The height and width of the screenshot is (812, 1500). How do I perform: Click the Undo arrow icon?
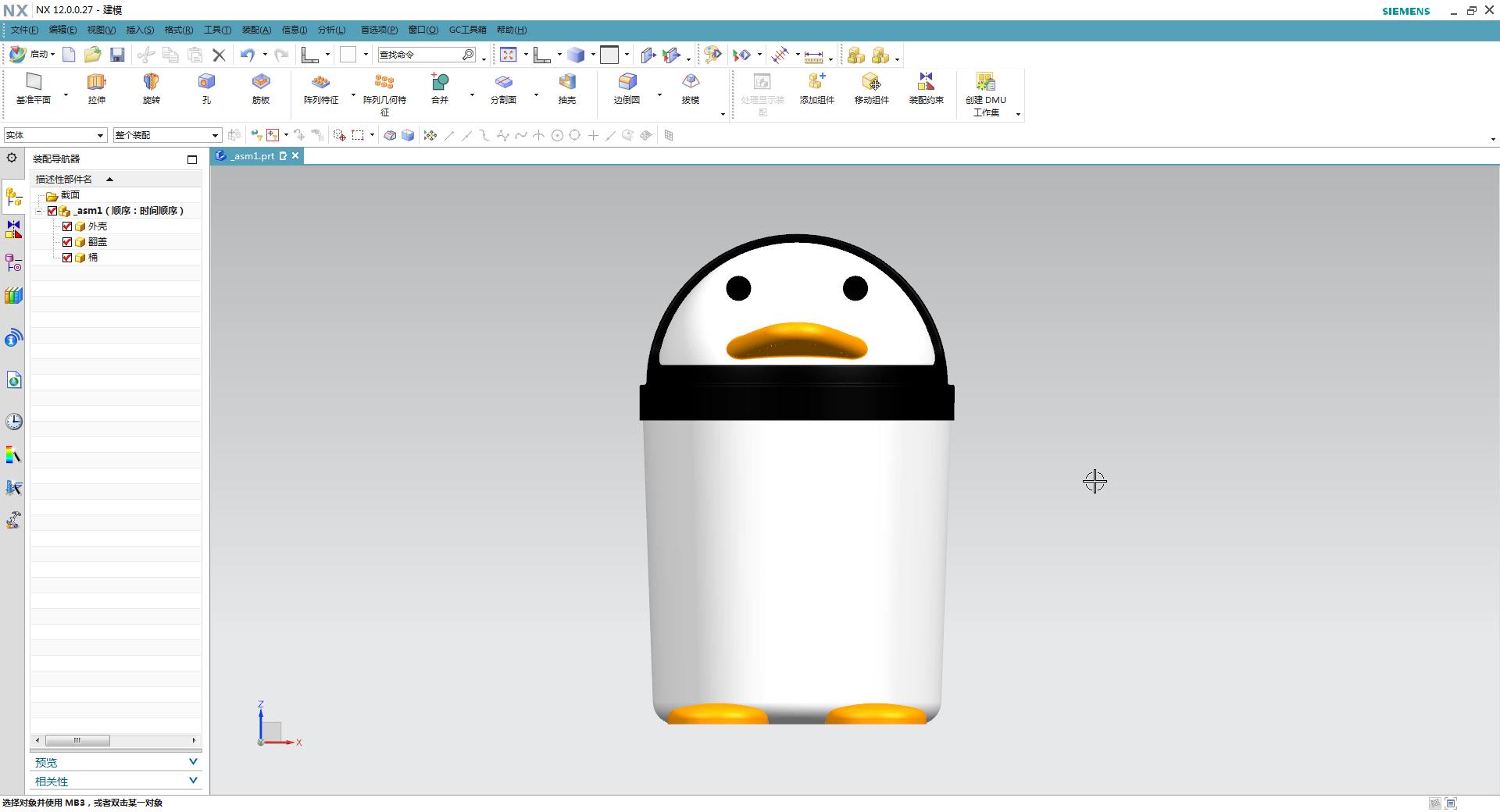[247, 55]
